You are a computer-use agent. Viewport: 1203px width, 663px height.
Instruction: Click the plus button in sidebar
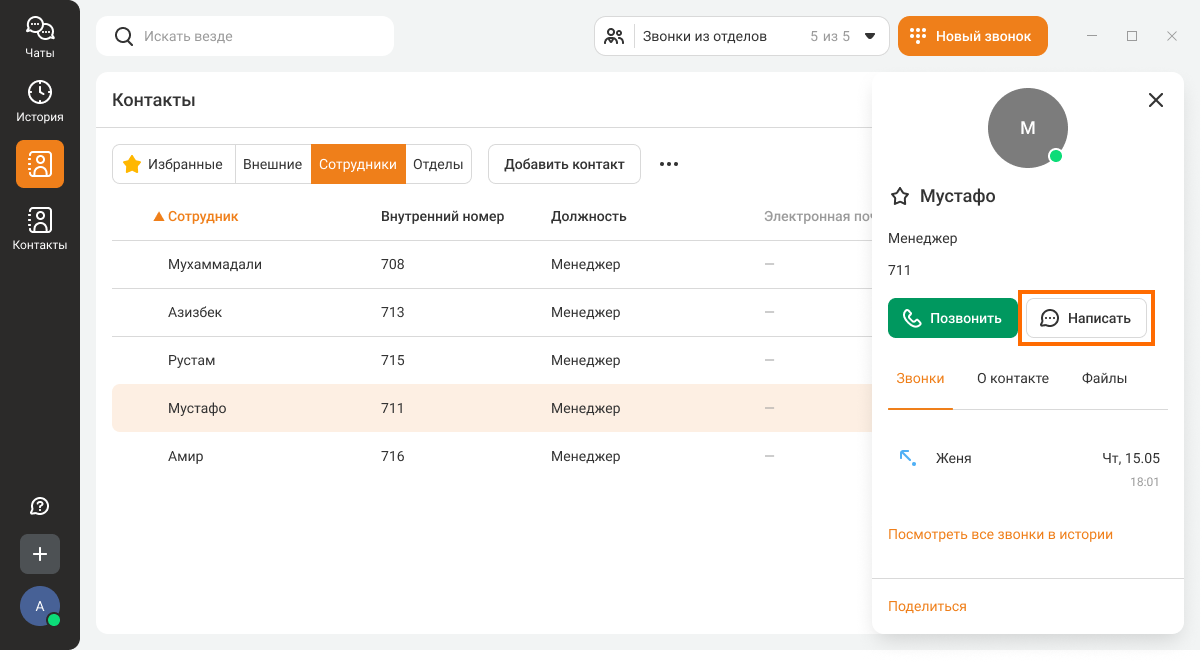(x=40, y=554)
